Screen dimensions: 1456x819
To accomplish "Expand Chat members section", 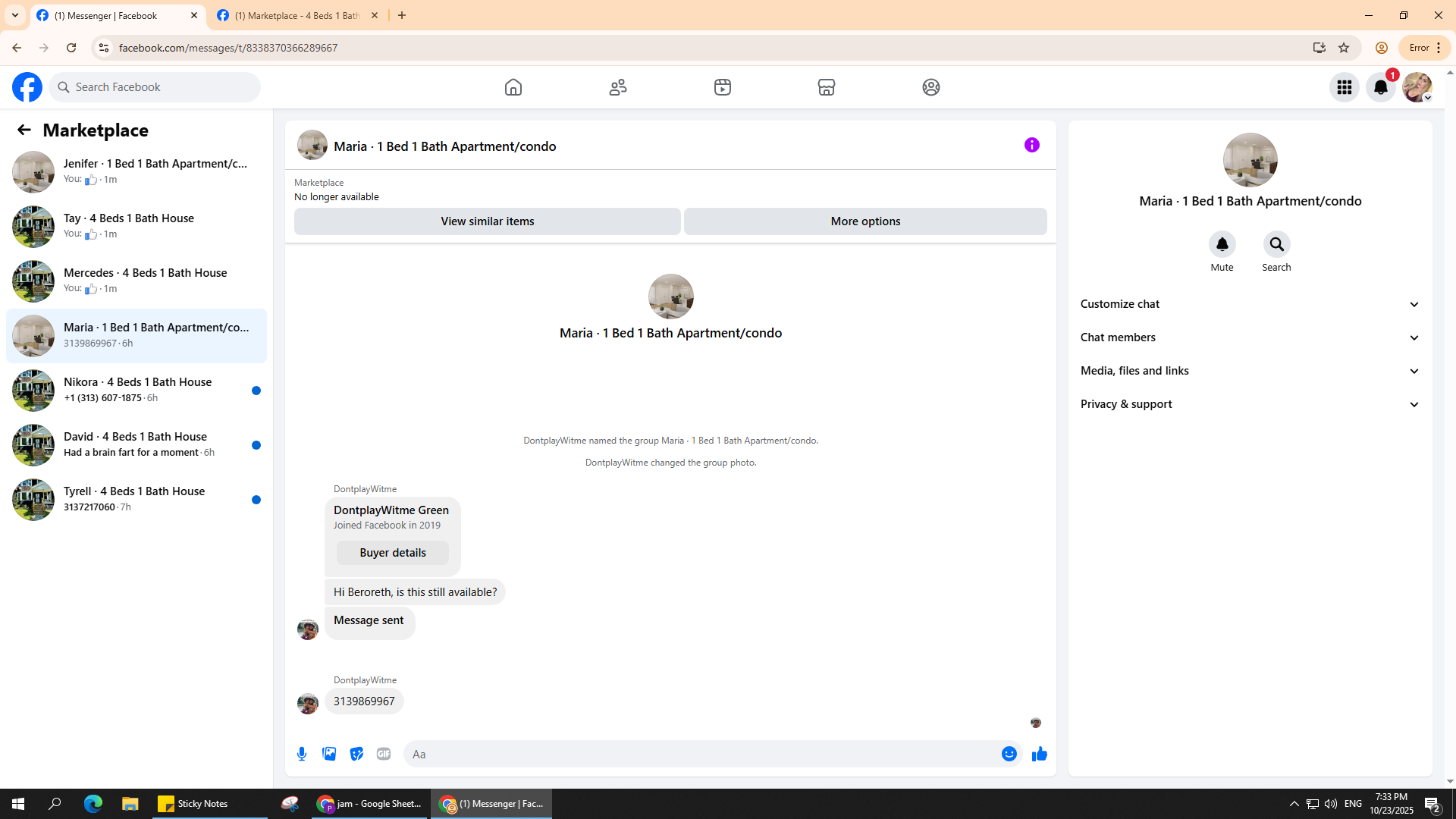I will [1250, 337].
